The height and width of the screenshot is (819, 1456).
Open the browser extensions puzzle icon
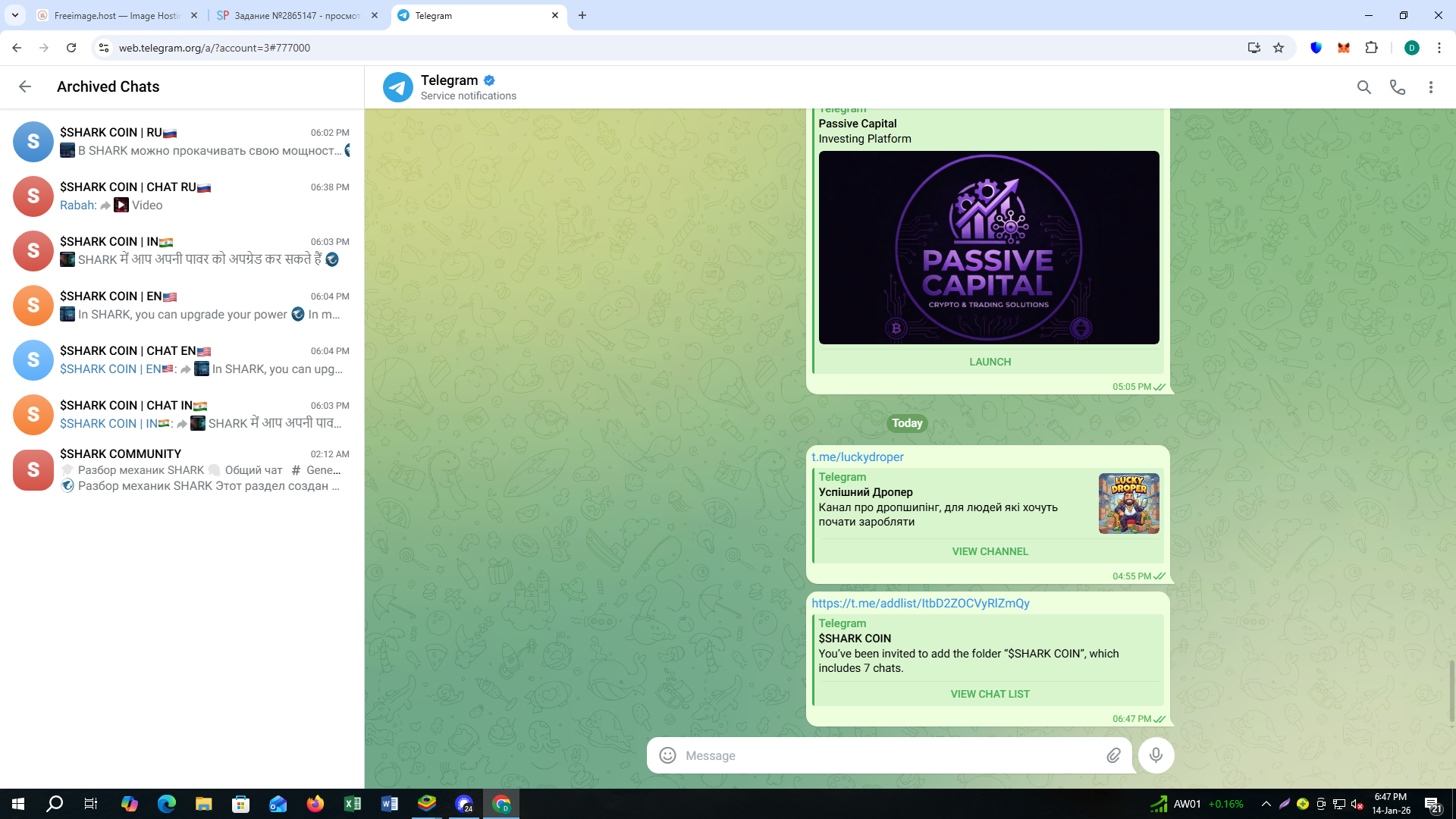pos(1371,48)
